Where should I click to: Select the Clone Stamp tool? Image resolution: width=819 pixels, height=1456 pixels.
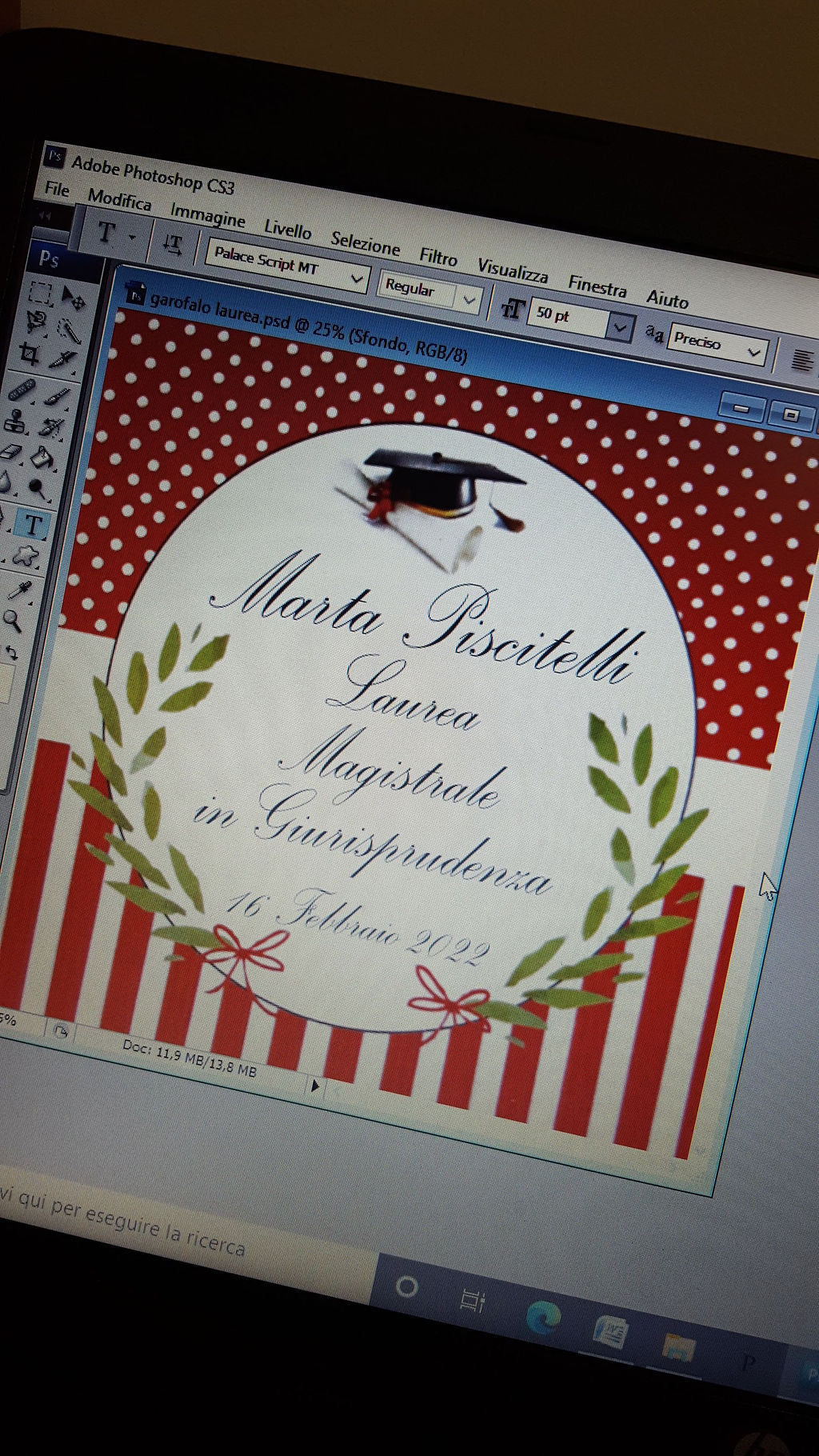(16, 421)
